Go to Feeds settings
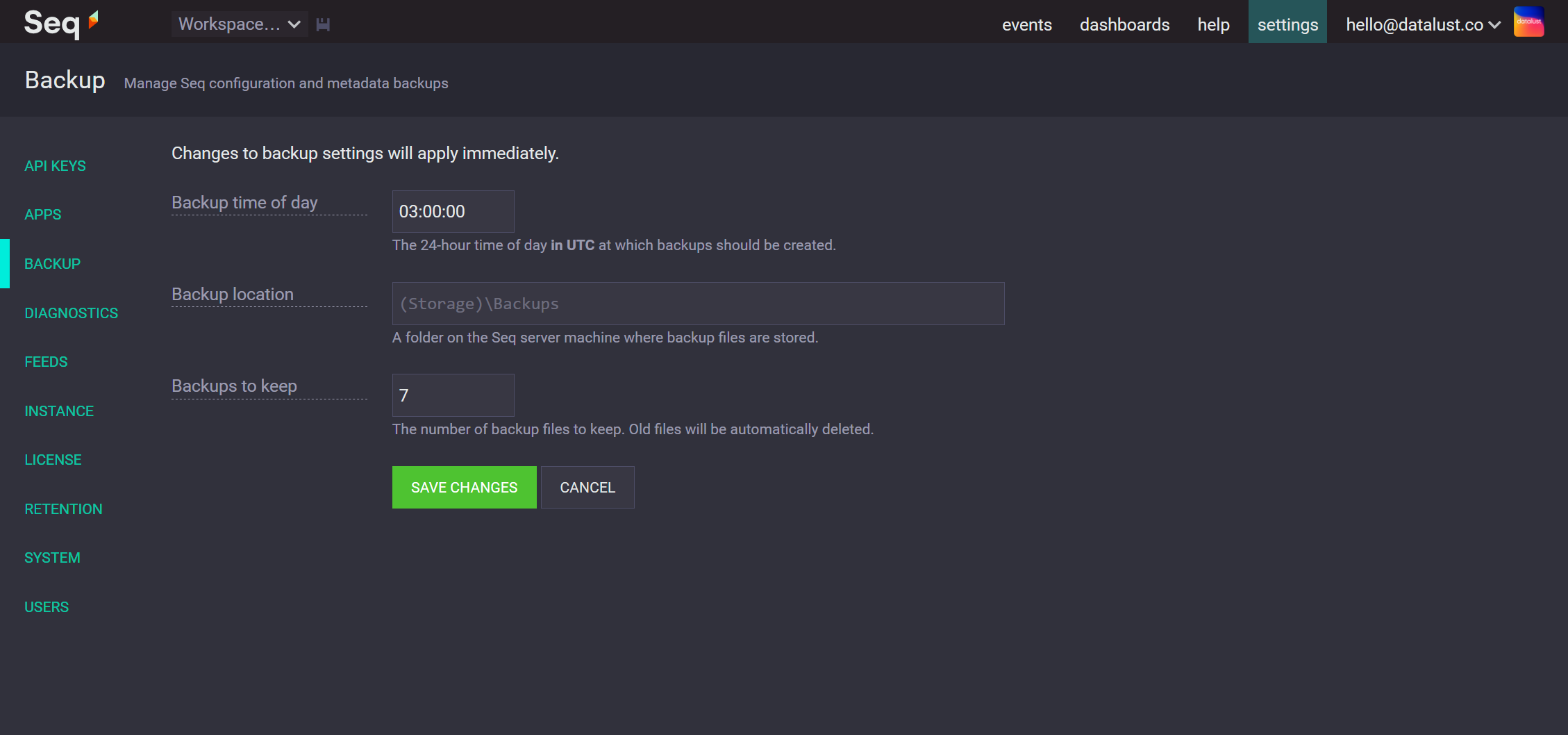 point(46,362)
